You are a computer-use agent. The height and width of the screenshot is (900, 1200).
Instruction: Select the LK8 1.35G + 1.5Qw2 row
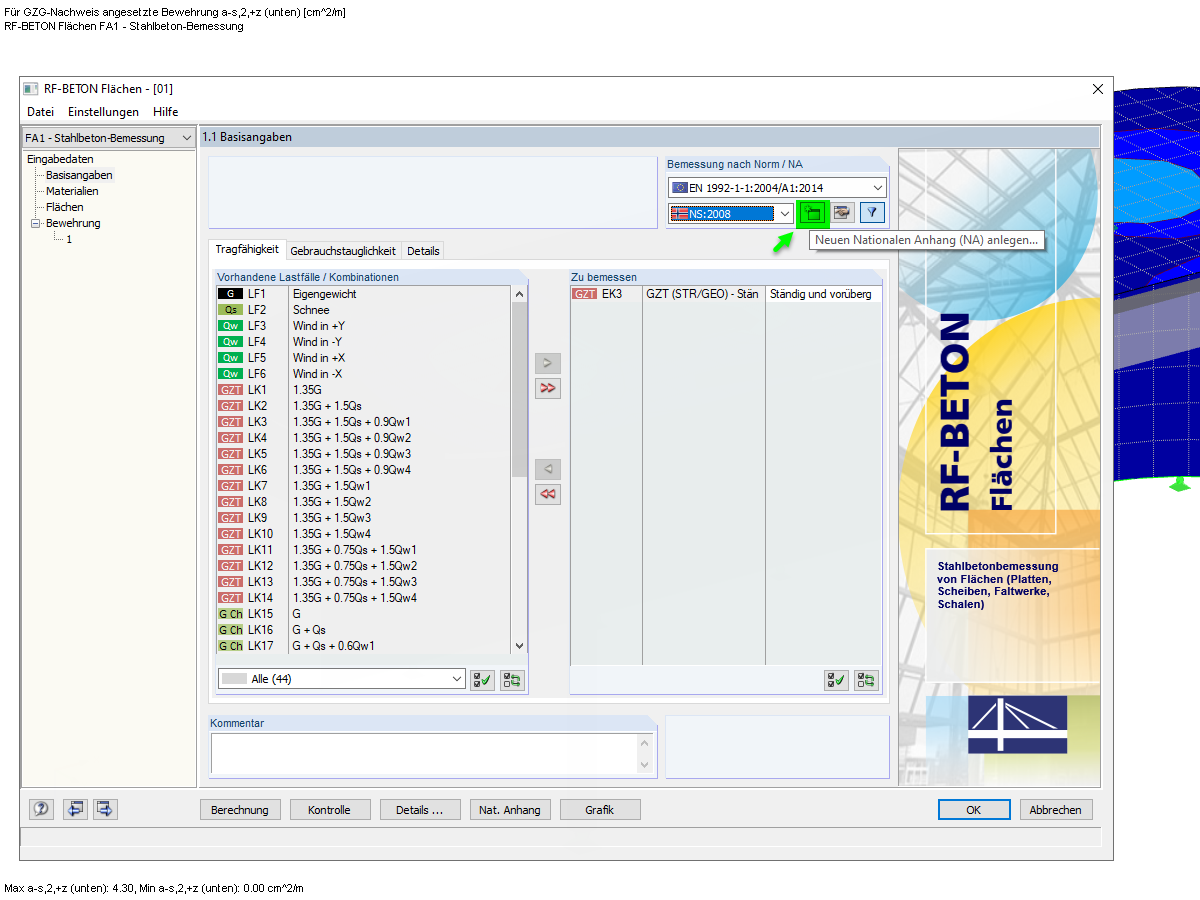(364, 502)
